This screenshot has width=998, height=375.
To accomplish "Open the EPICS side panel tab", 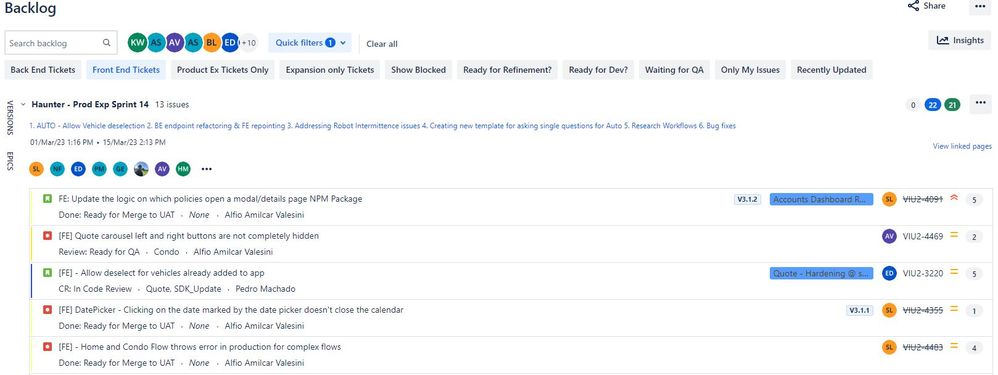I will 10,160.
